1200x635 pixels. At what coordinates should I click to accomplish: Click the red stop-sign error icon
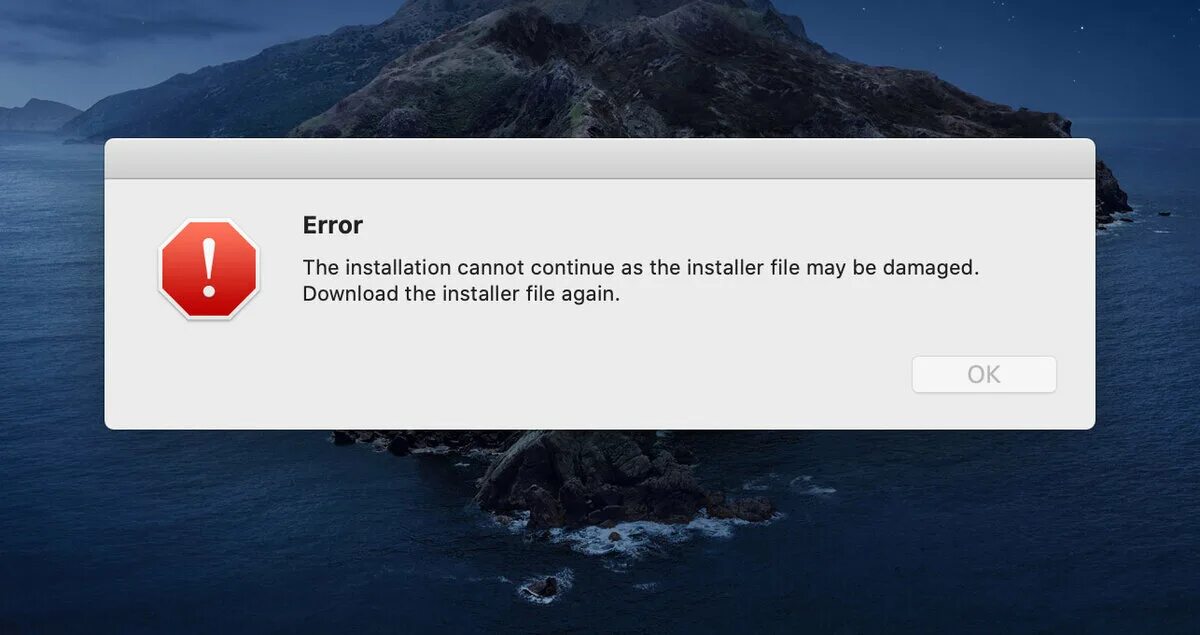(x=209, y=270)
